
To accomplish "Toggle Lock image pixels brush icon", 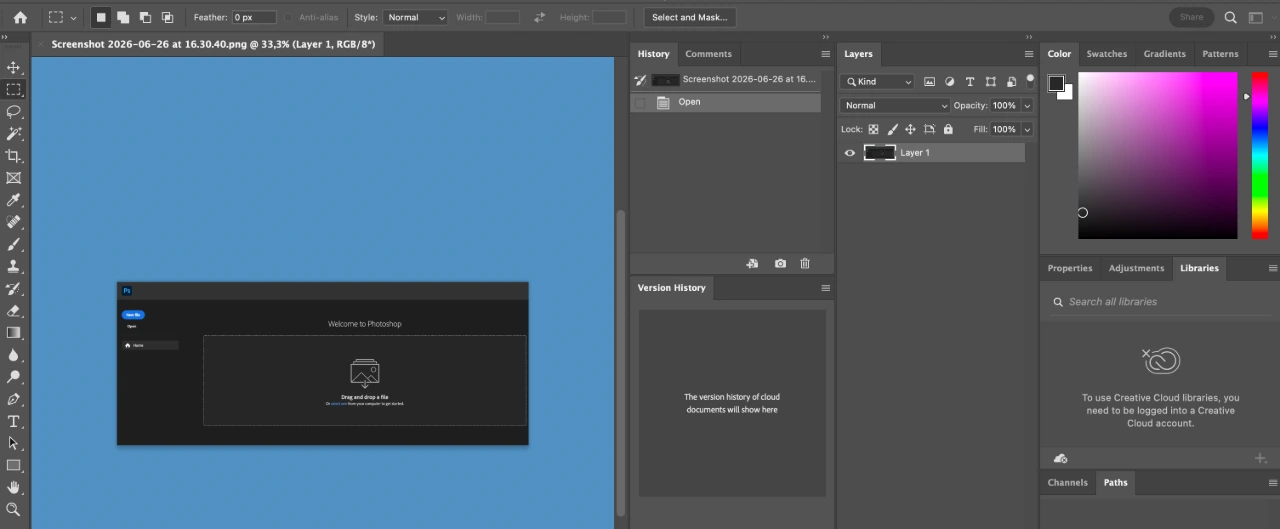I will tap(892, 129).
